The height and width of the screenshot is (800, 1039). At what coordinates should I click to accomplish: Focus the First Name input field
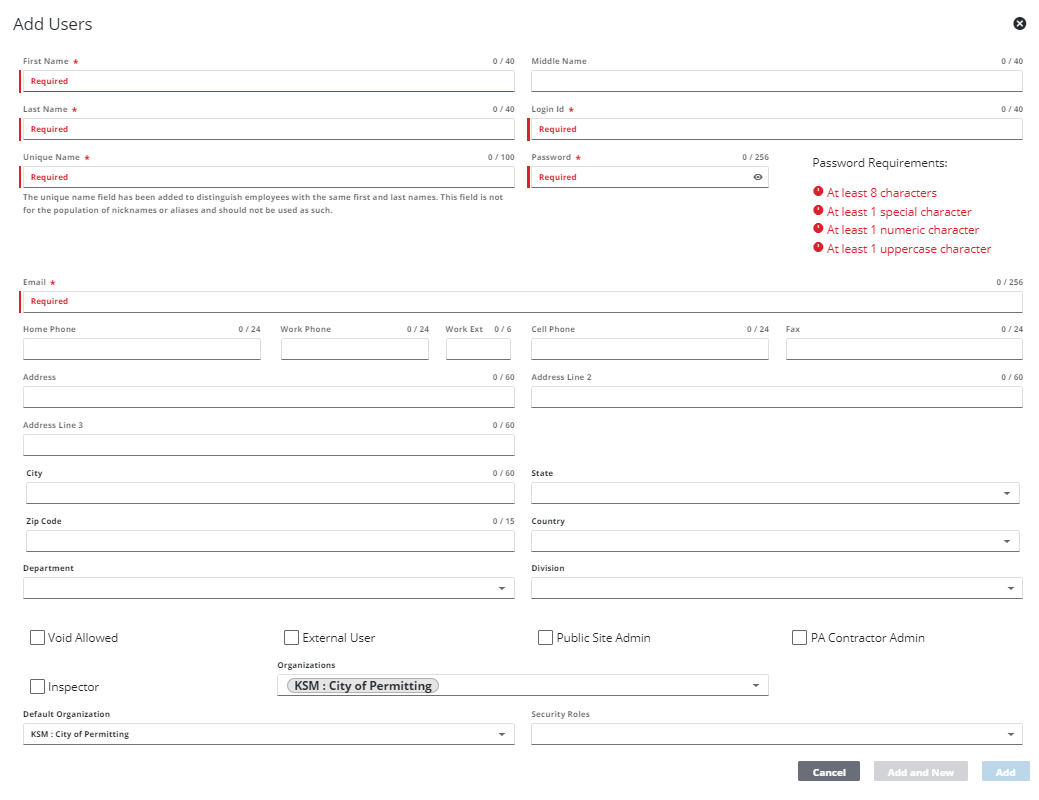[x=268, y=81]
